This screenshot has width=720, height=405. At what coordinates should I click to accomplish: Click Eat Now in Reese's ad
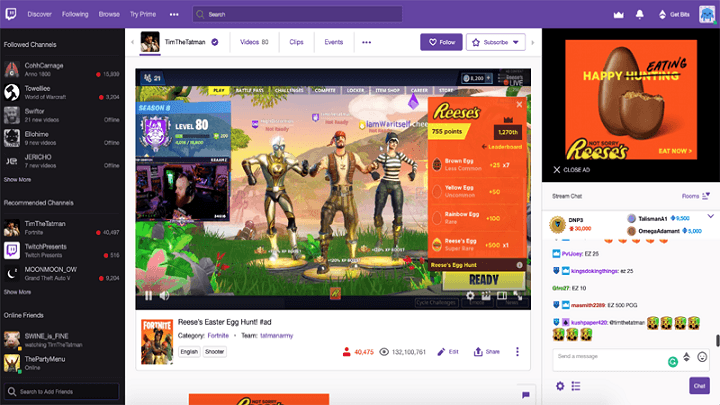pos(675,151)
